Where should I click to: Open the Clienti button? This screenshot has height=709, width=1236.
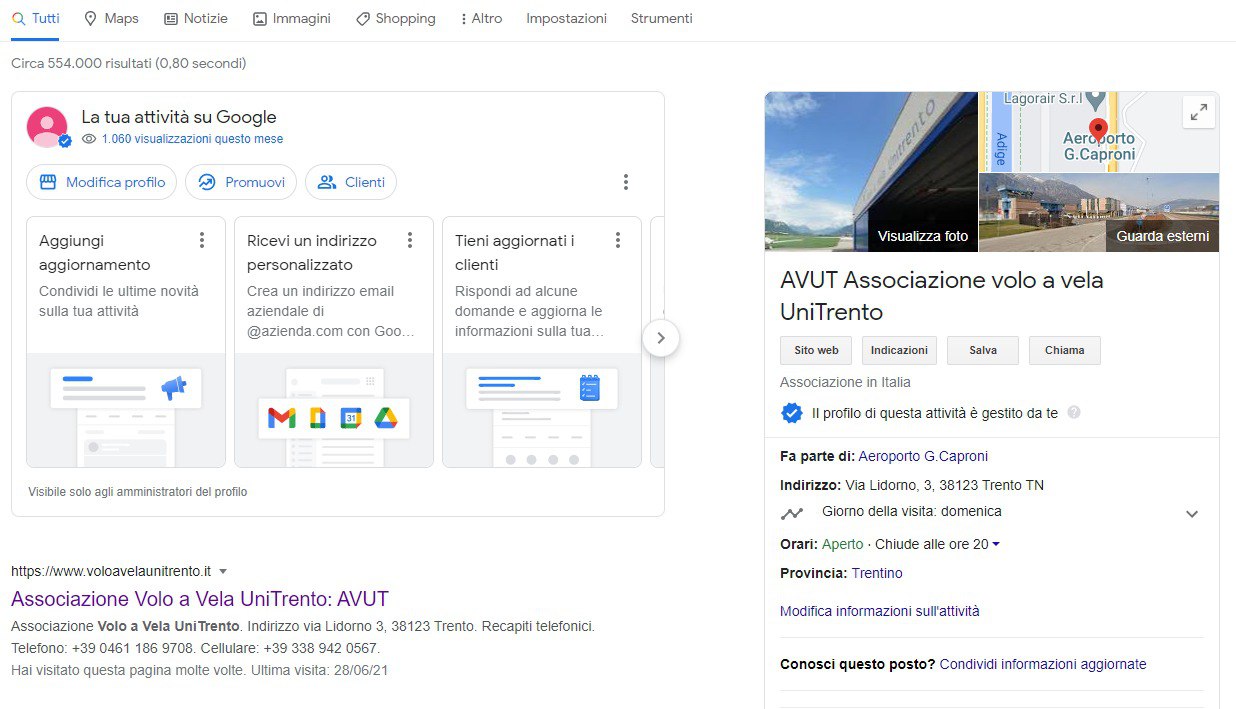coord(351,182)
